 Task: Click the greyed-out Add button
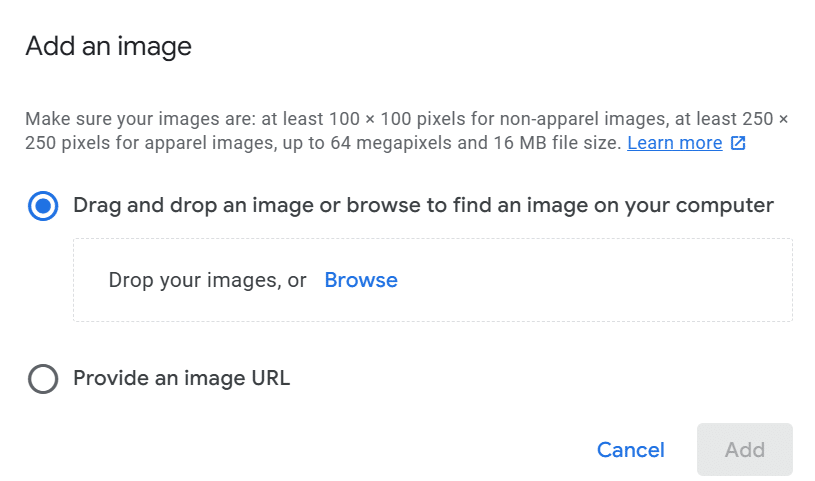tap(744, 450)
